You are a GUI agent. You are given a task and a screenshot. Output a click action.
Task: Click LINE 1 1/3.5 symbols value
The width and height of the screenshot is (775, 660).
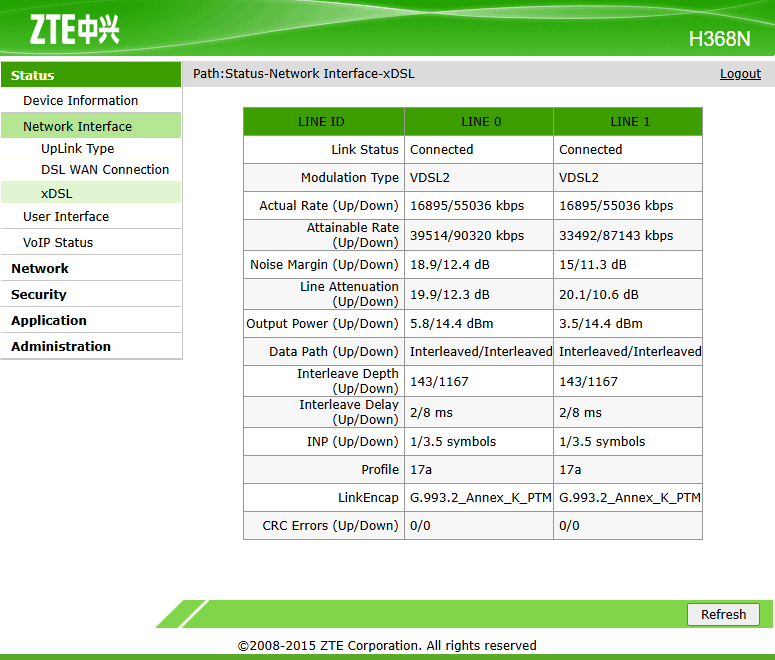(602, 441)
